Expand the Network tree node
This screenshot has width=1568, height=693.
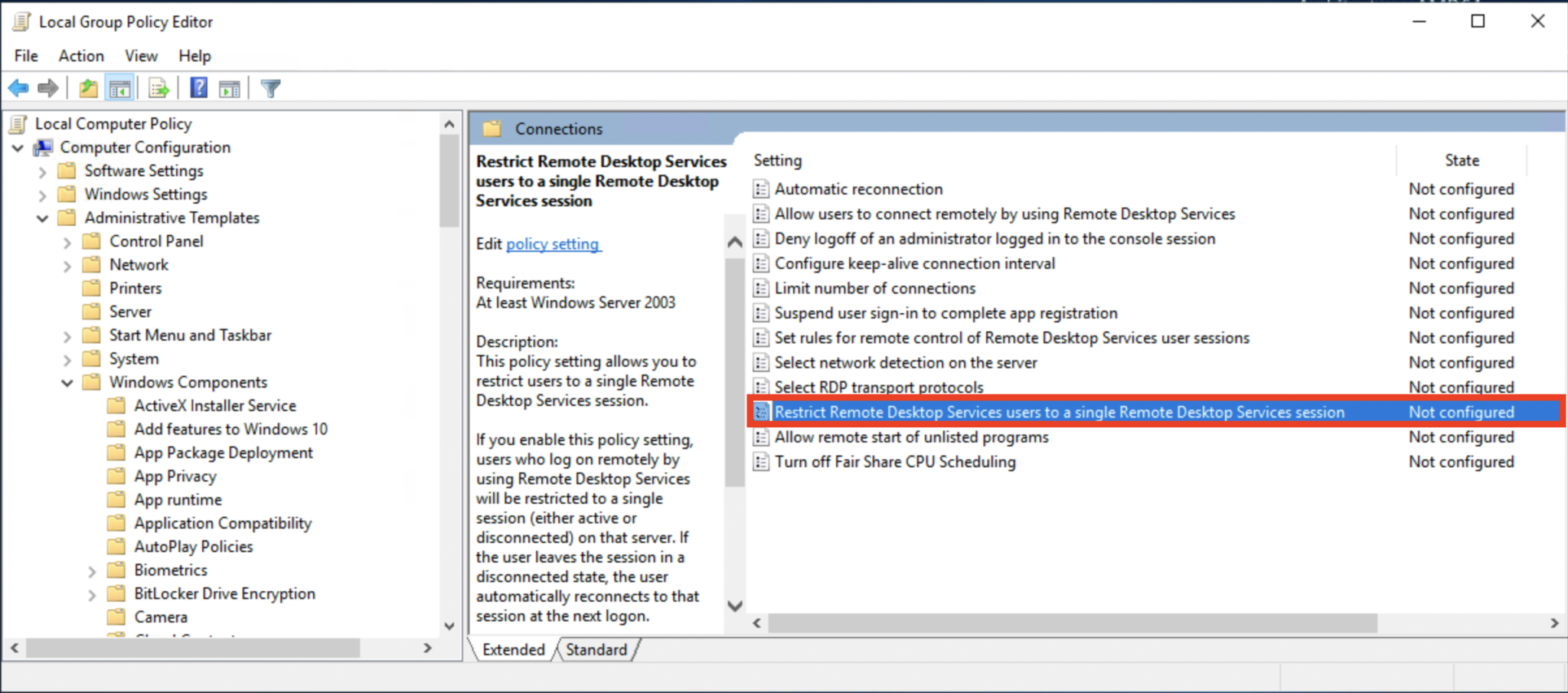[x=67, y=264]
